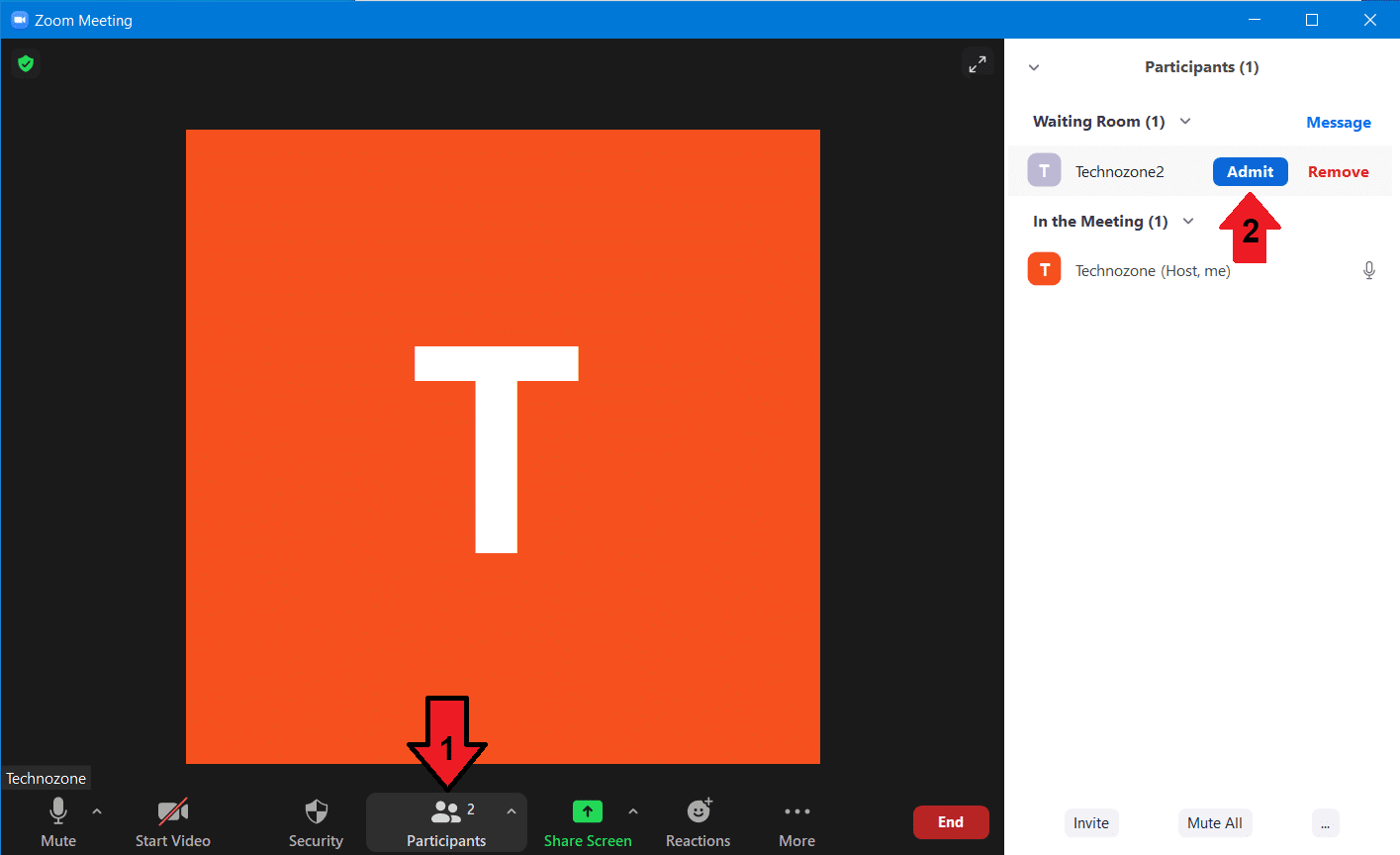
Task: Collapse the In the Meeting section chevron
Action: (x=1188, y=221)
